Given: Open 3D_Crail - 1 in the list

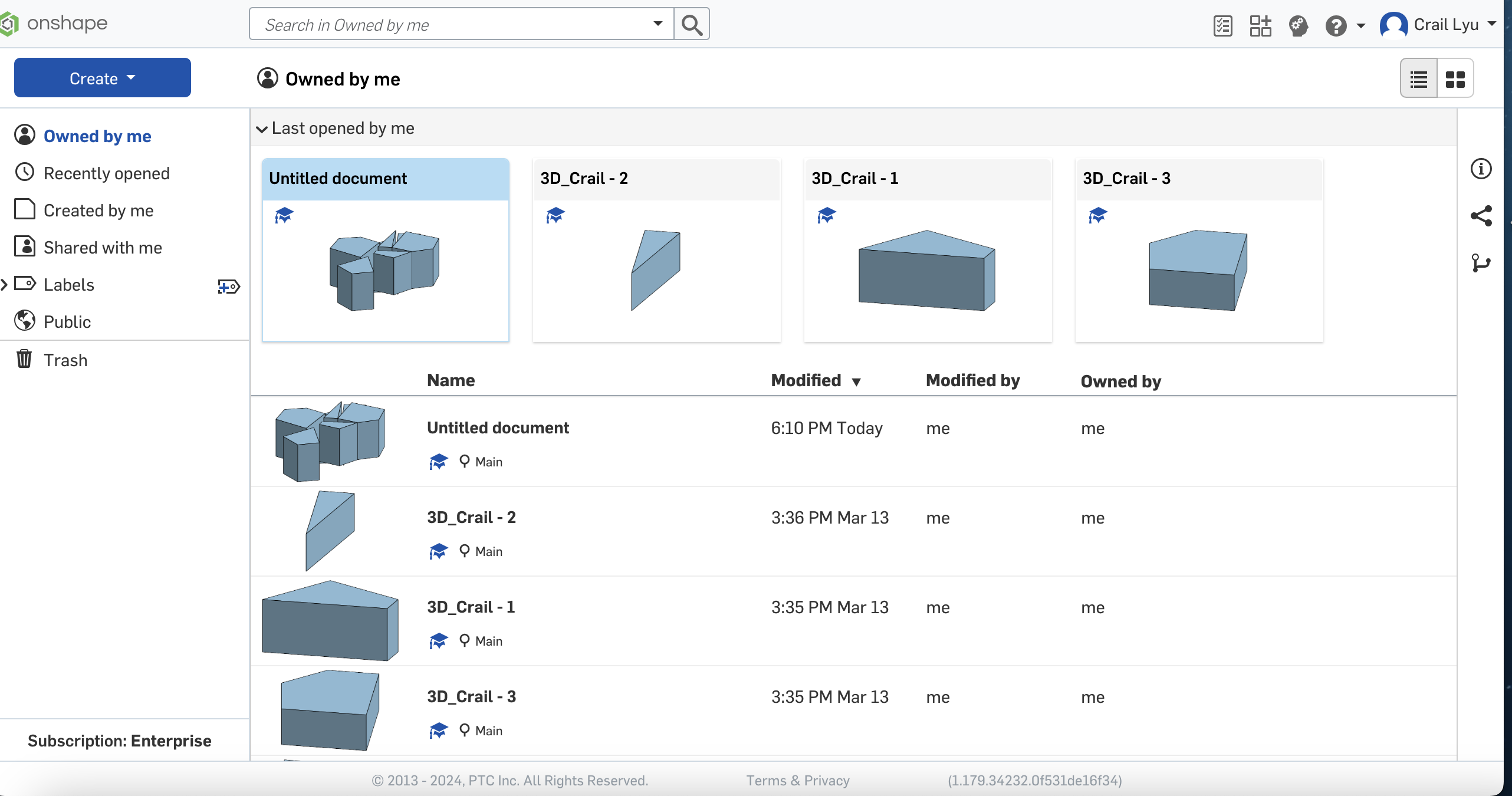Looking at the screenshot, I should 471,607.
